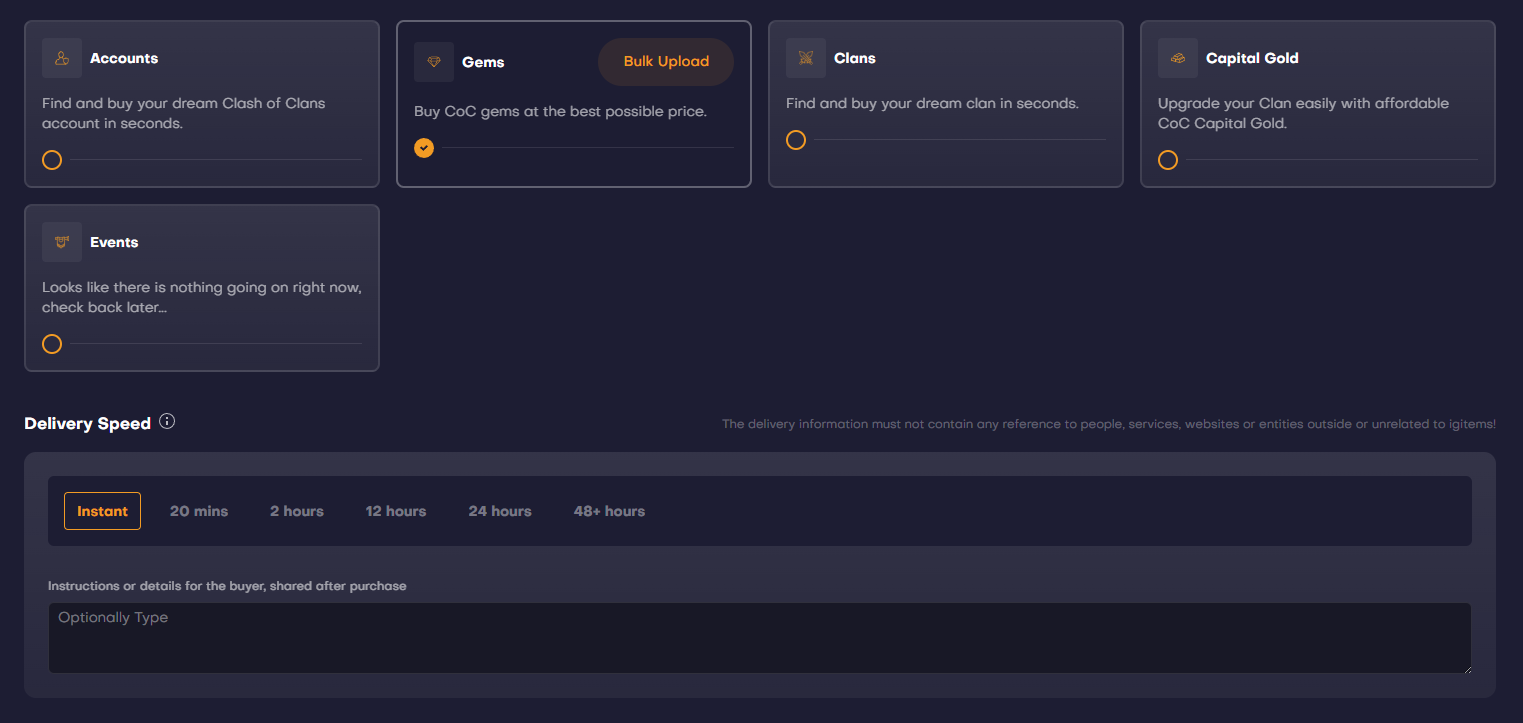Focus the buyer instructions text area
The width and height of the screenshot is (1523, 723).
pos(760,638)
